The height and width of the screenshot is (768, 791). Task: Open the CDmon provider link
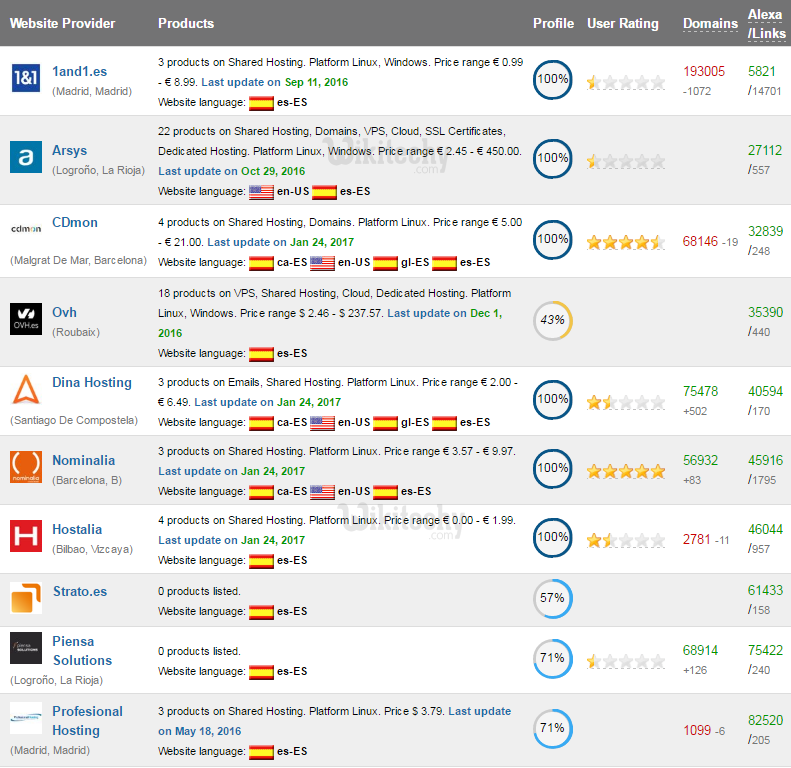[75, 223]
